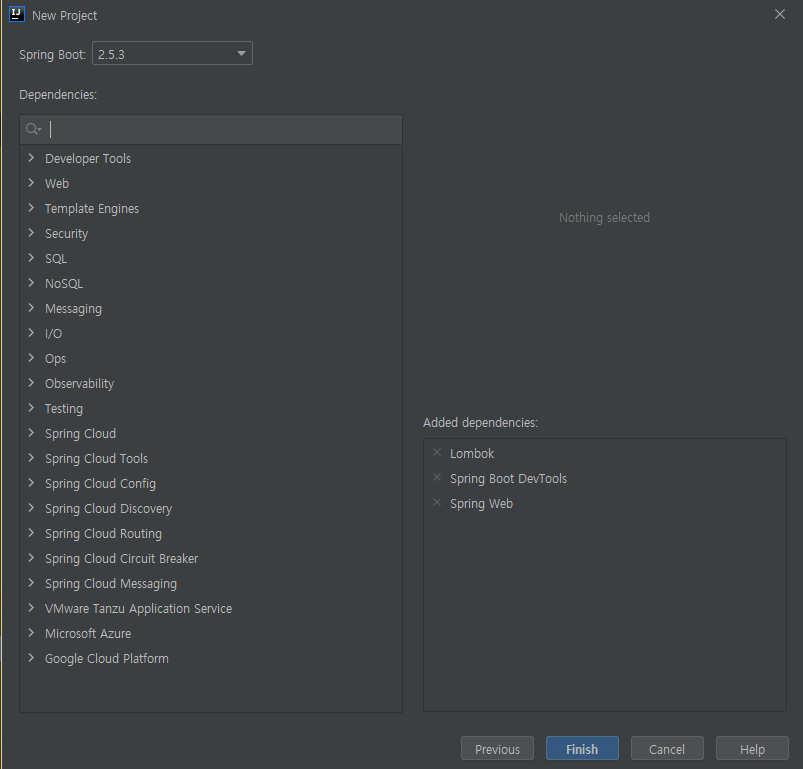The width and height of the screenshot is (803, 769).
Task: Expand the Spring Cloud Tools chevron
Action: 31,458
